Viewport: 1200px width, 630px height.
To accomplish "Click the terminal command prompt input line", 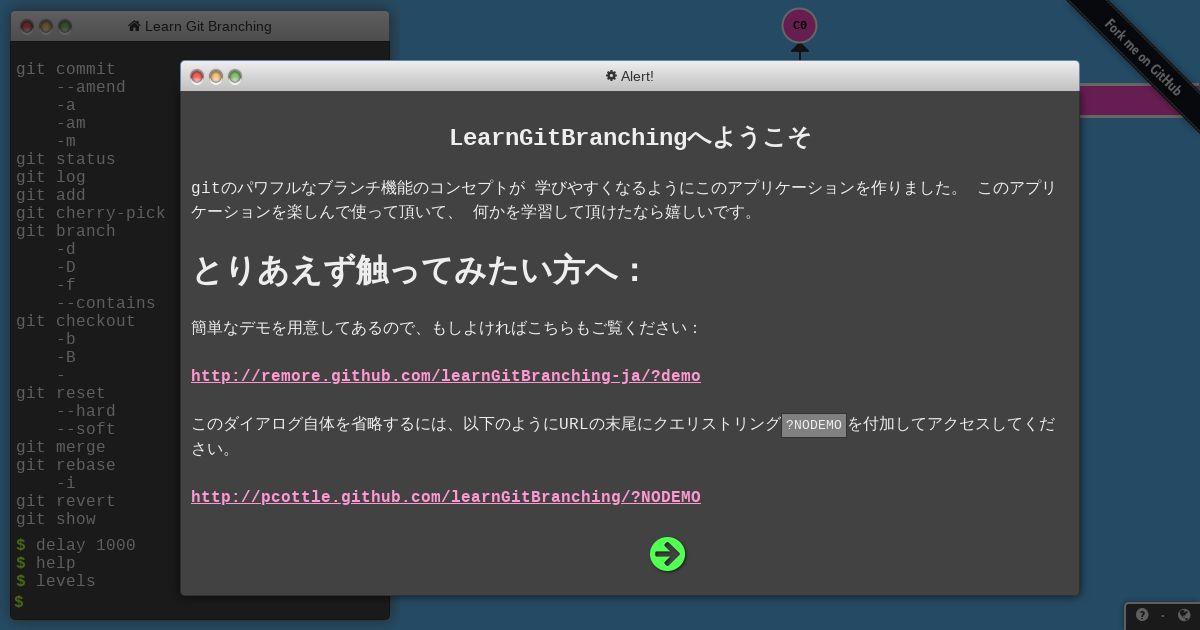I will pyautogui.click(x=200, y=601).
